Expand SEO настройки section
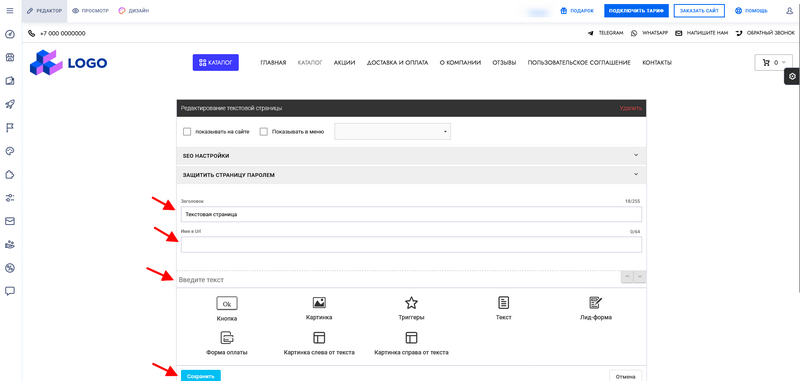This screenshot has height=381, width=800. tap(411, 156)
